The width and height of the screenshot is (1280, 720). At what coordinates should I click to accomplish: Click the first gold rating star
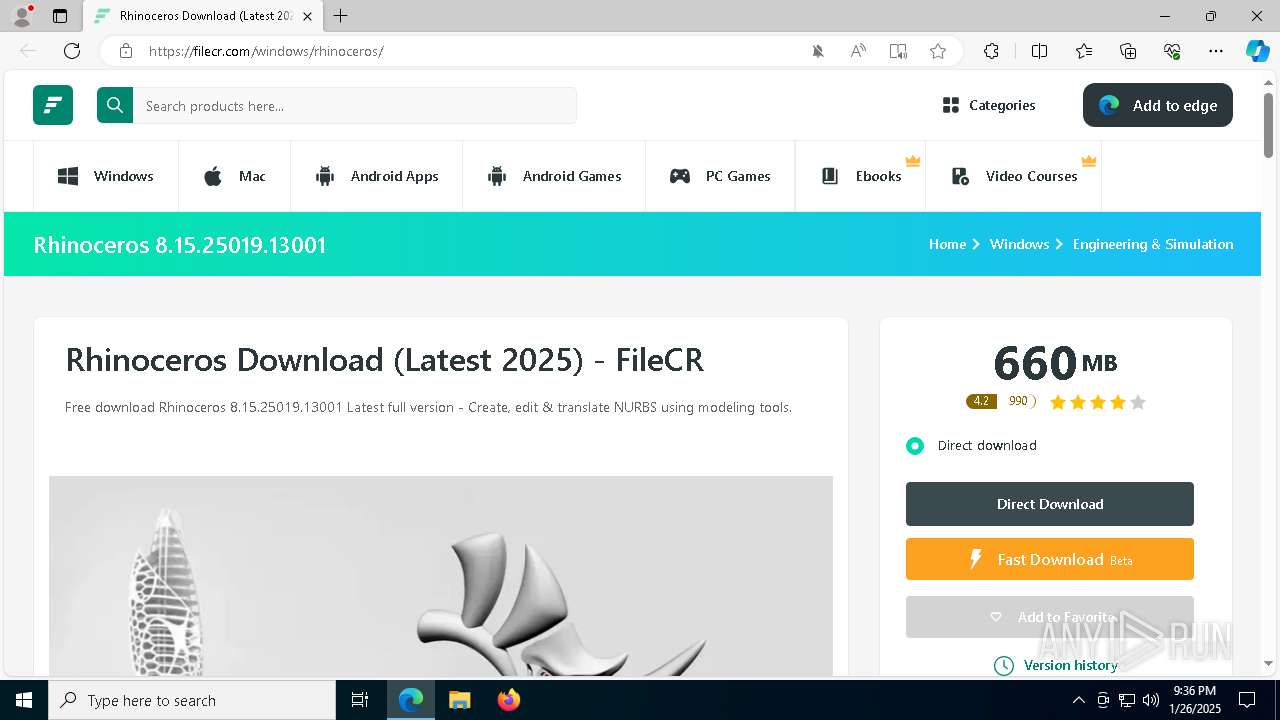[1058, 402]
